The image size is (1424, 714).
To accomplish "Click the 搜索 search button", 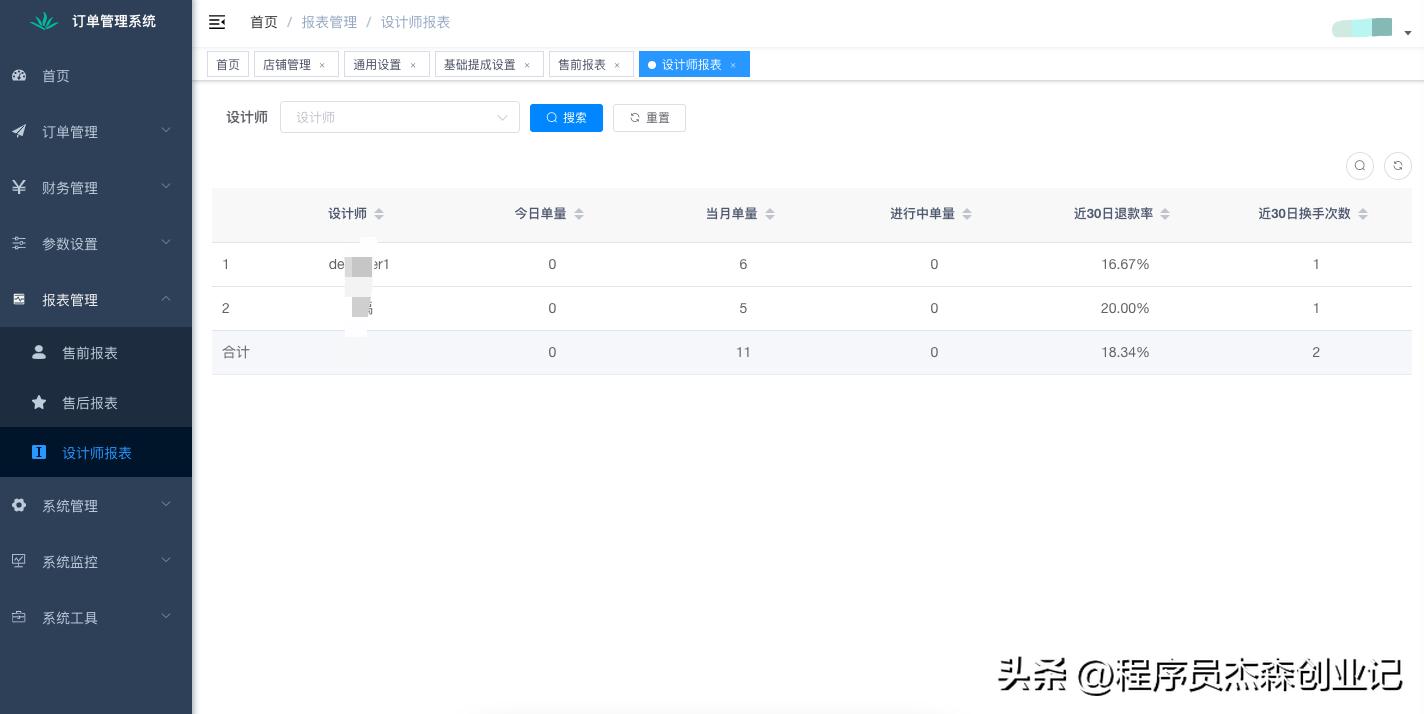I will coord(566,118).
